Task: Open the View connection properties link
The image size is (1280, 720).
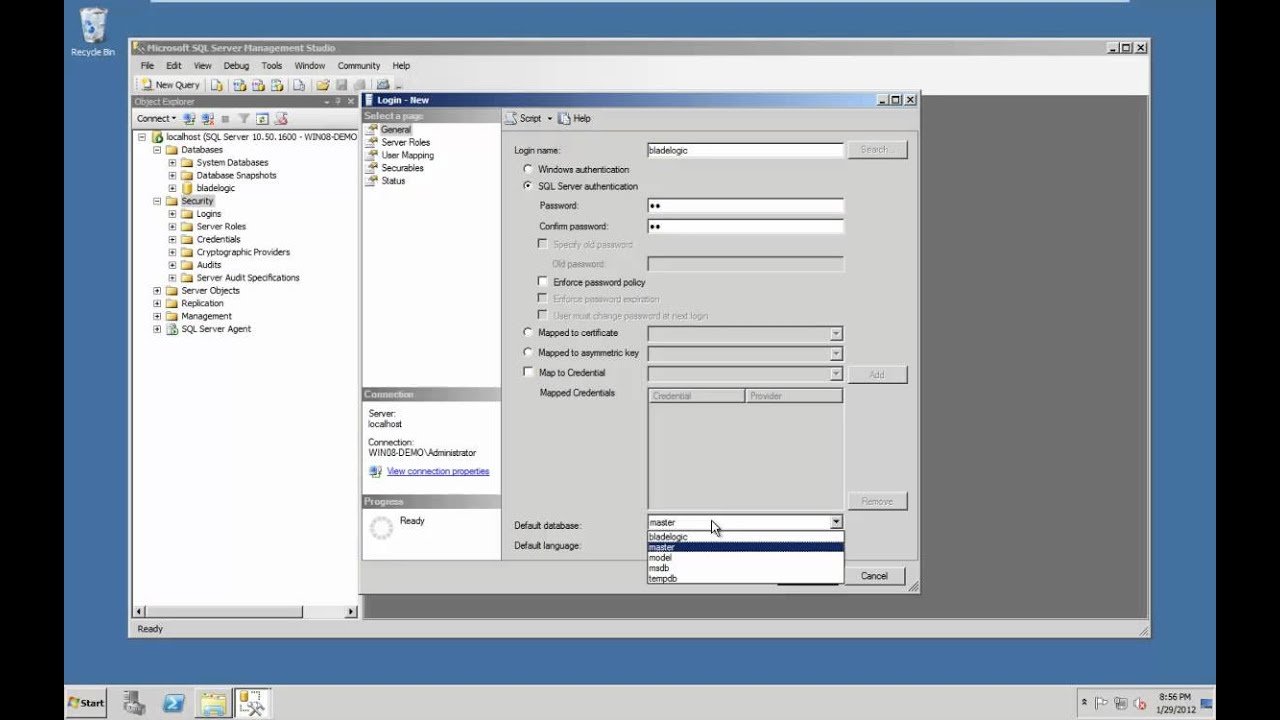Action: [x=438, y=472]
